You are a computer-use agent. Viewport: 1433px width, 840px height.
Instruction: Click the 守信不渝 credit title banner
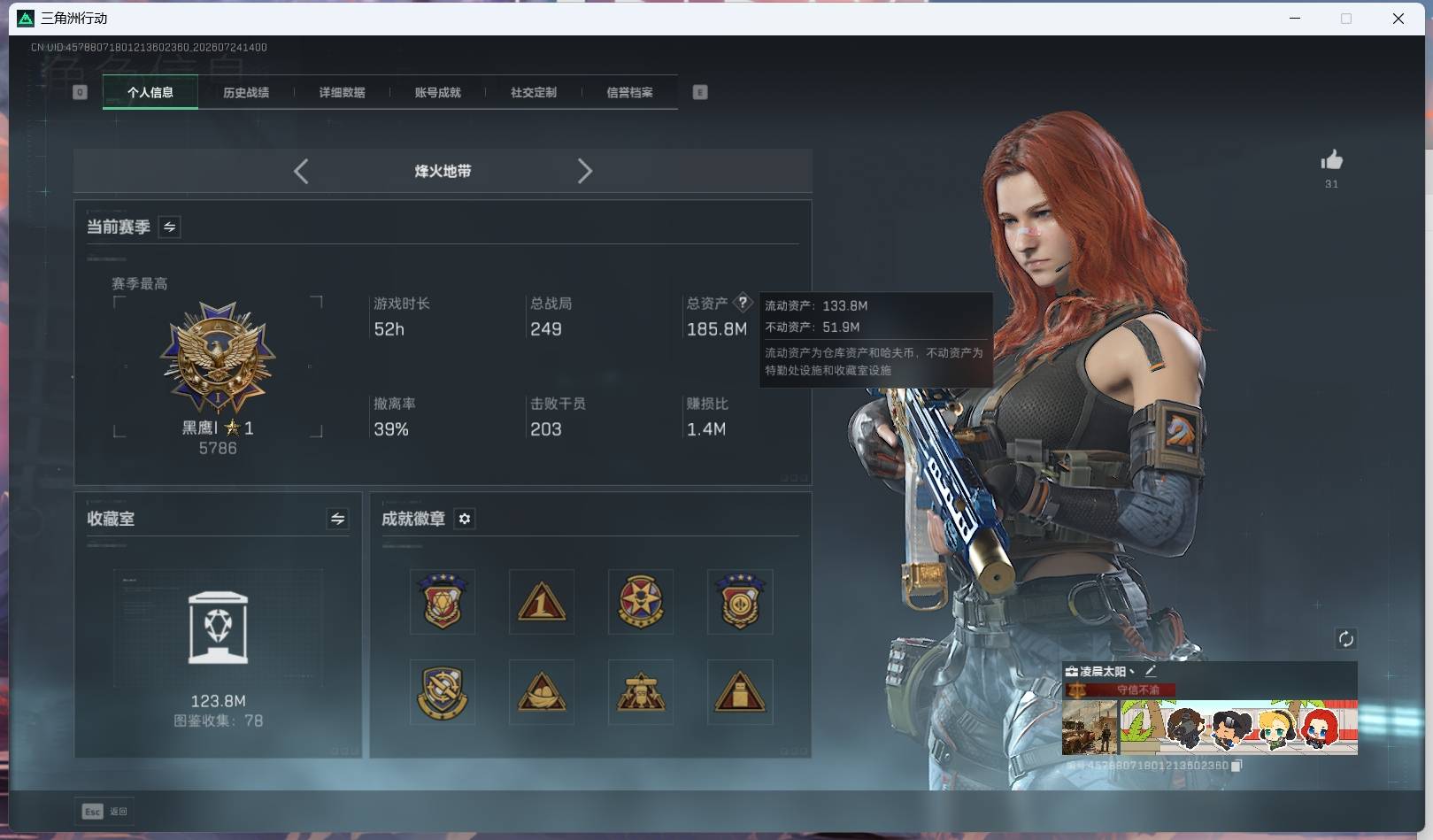click(1121, 690)
